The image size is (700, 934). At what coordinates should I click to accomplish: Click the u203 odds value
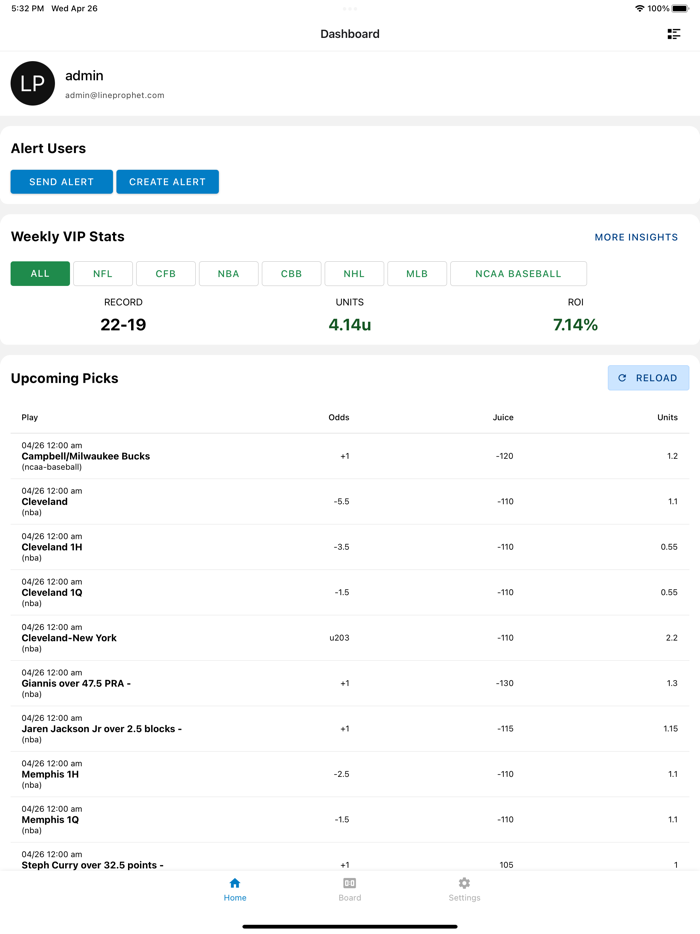click(x=339, y=638)
